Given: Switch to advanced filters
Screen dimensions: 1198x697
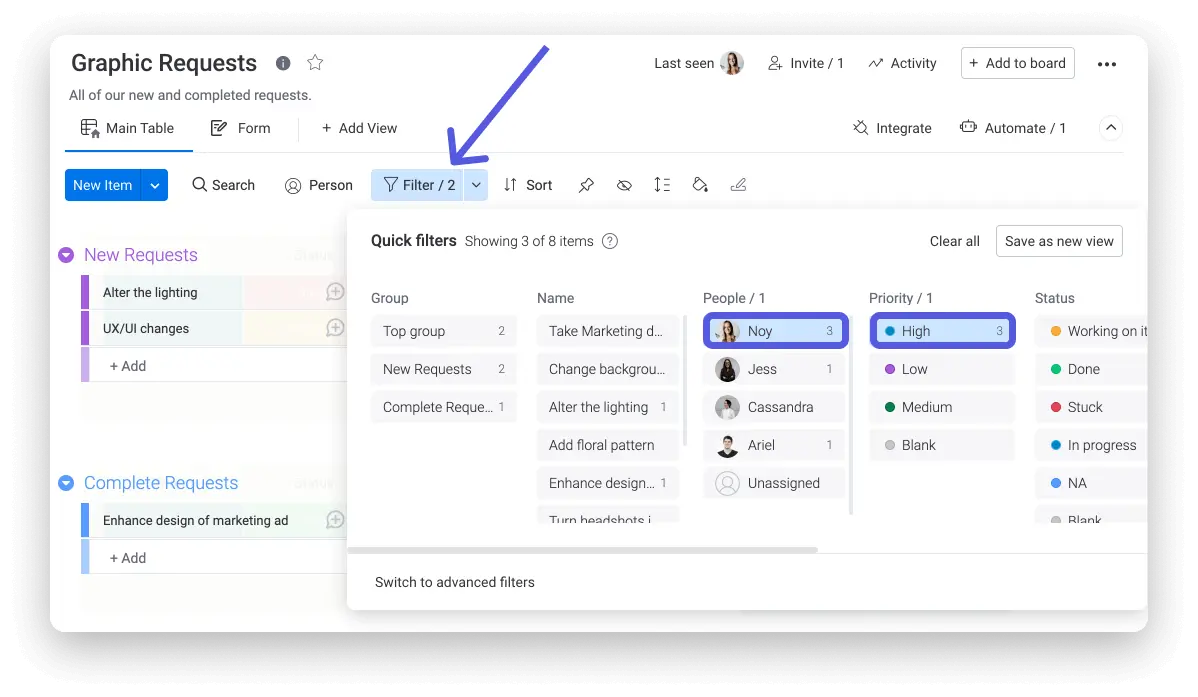Looking at the screenshot, I should pyautogui.click(x=455, y=581).
